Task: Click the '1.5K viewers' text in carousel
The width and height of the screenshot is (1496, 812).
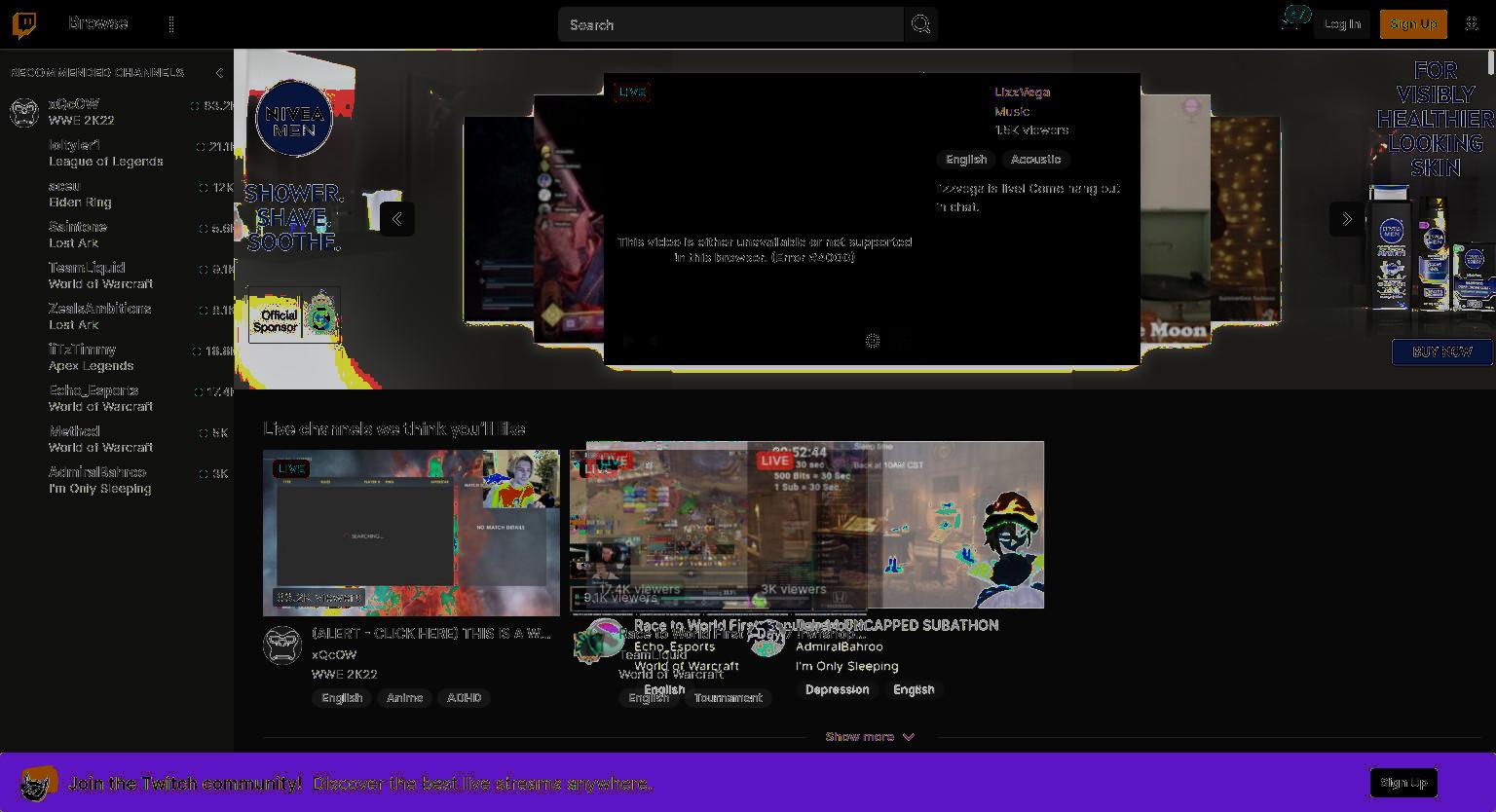Action: tap(1031, 130)
